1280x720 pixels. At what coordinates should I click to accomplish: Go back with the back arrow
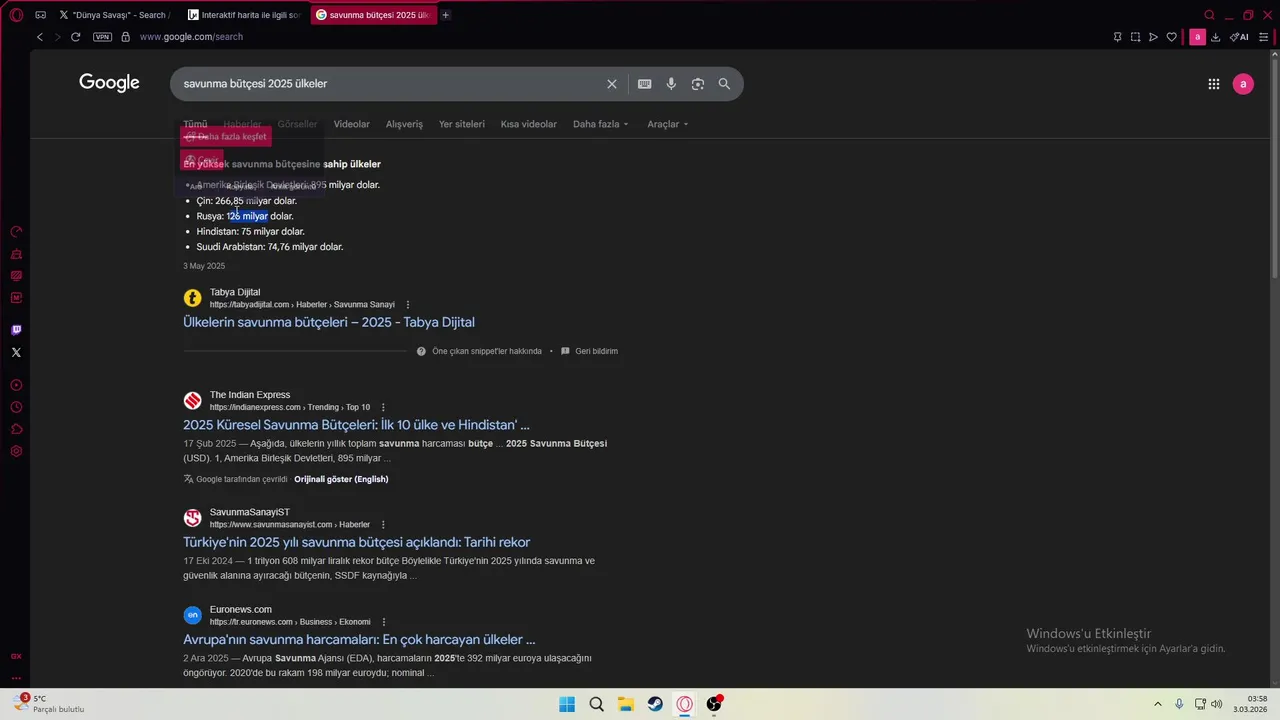(x=40, y=37)
